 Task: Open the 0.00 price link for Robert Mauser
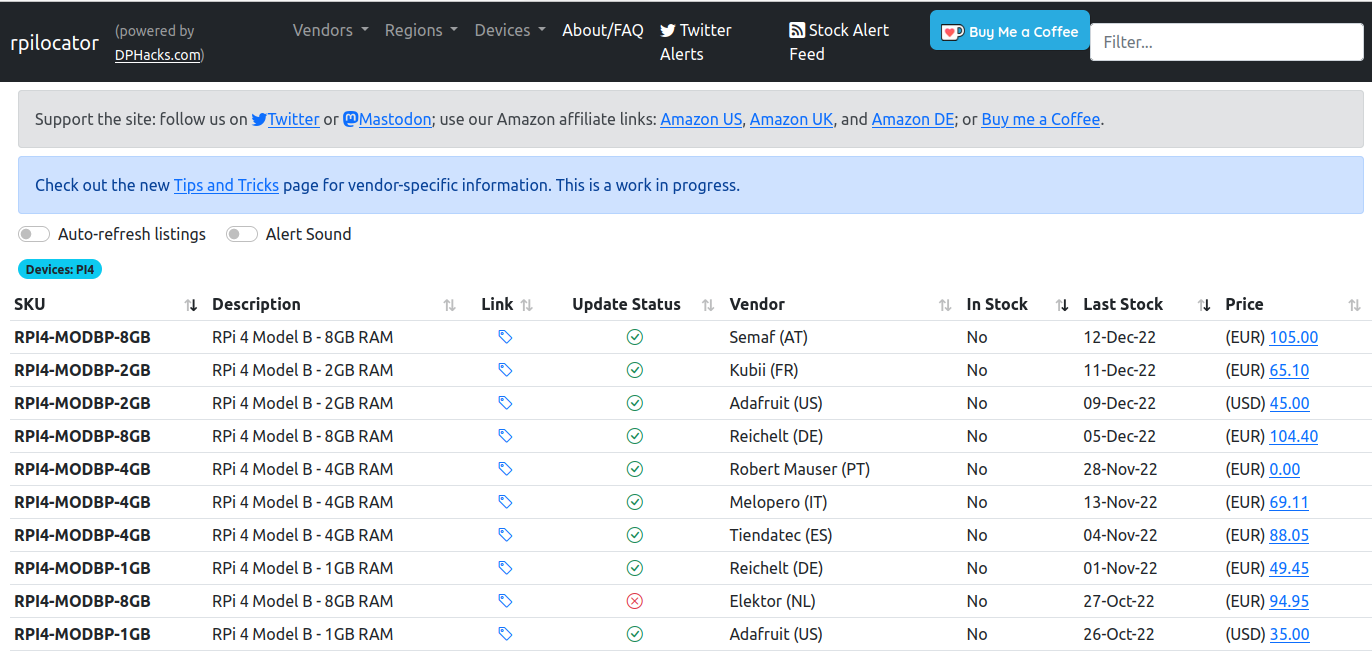pyautogui.click(x=1285, y=469)
